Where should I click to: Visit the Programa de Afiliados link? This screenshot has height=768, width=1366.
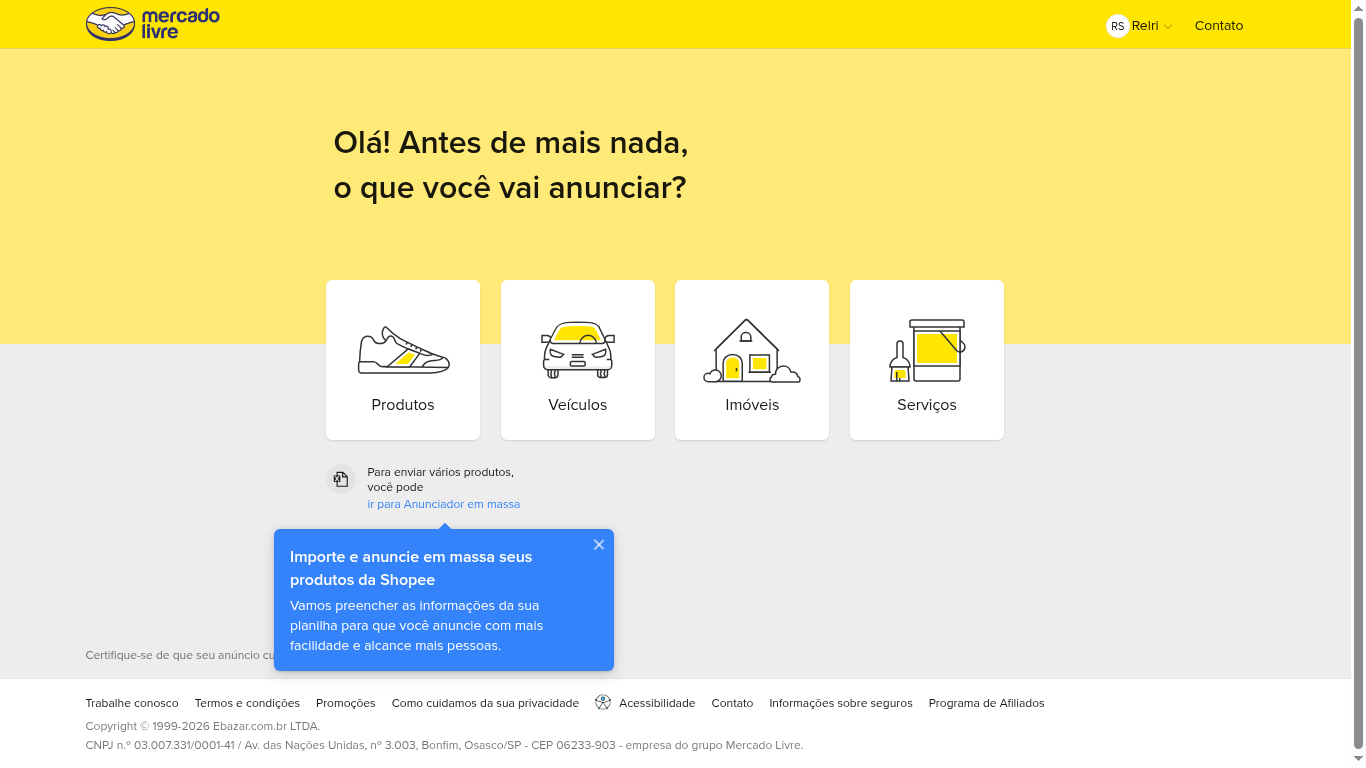[986, 703]
